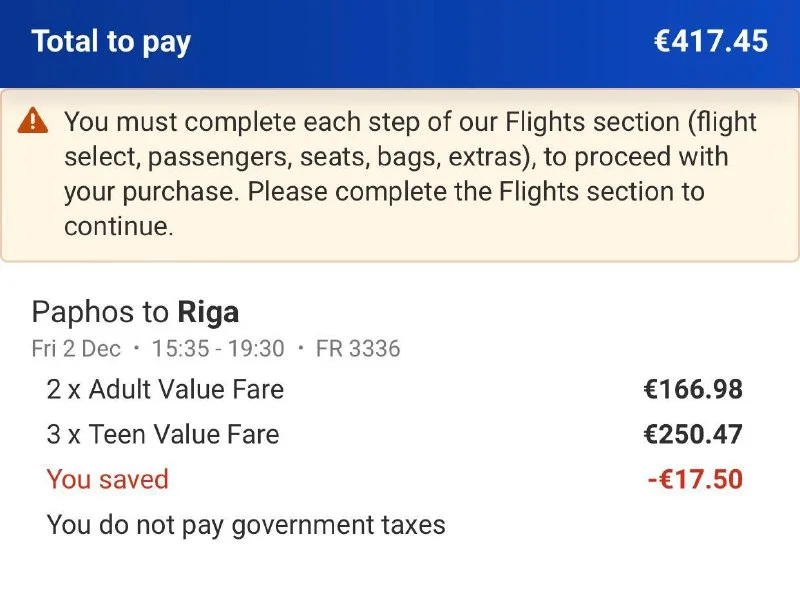Click the "2 x Adult Value Fare" line
Screen dimensions: 800x602
pos(165,390)
